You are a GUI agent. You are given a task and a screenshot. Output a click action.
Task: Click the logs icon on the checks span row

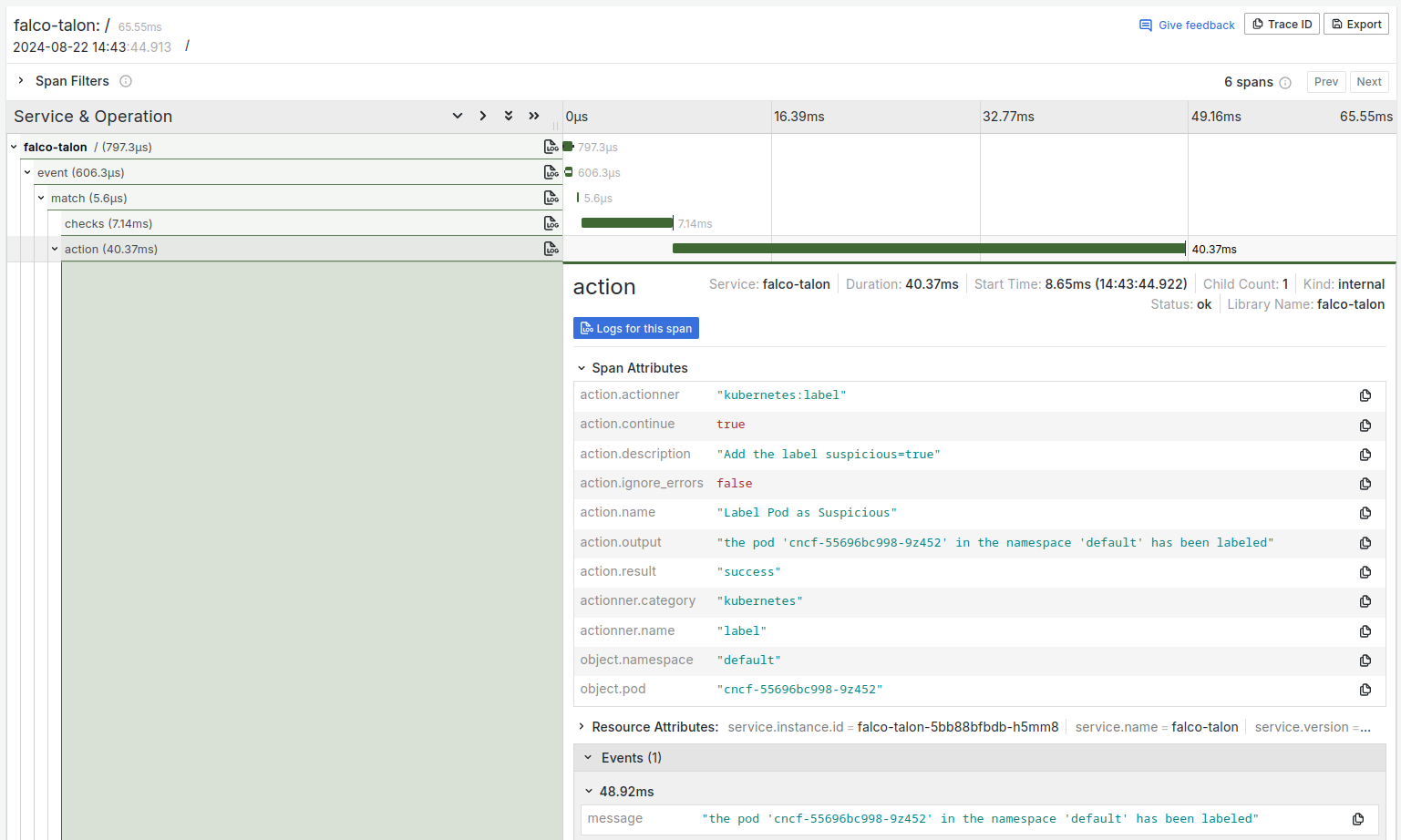pyautogui.click(x=551, y=222)
